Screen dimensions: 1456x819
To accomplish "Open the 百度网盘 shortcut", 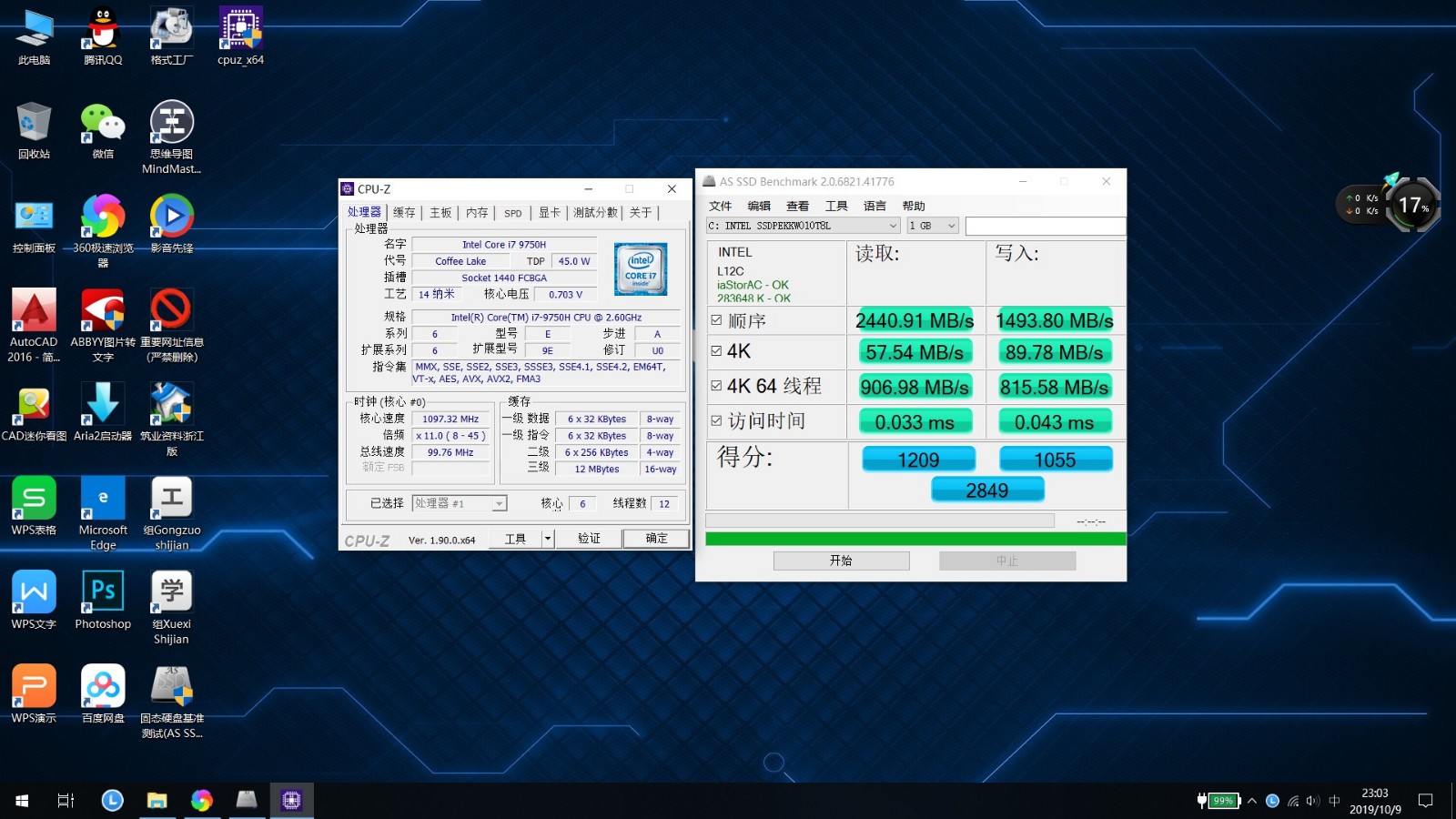I will (103, 694).
